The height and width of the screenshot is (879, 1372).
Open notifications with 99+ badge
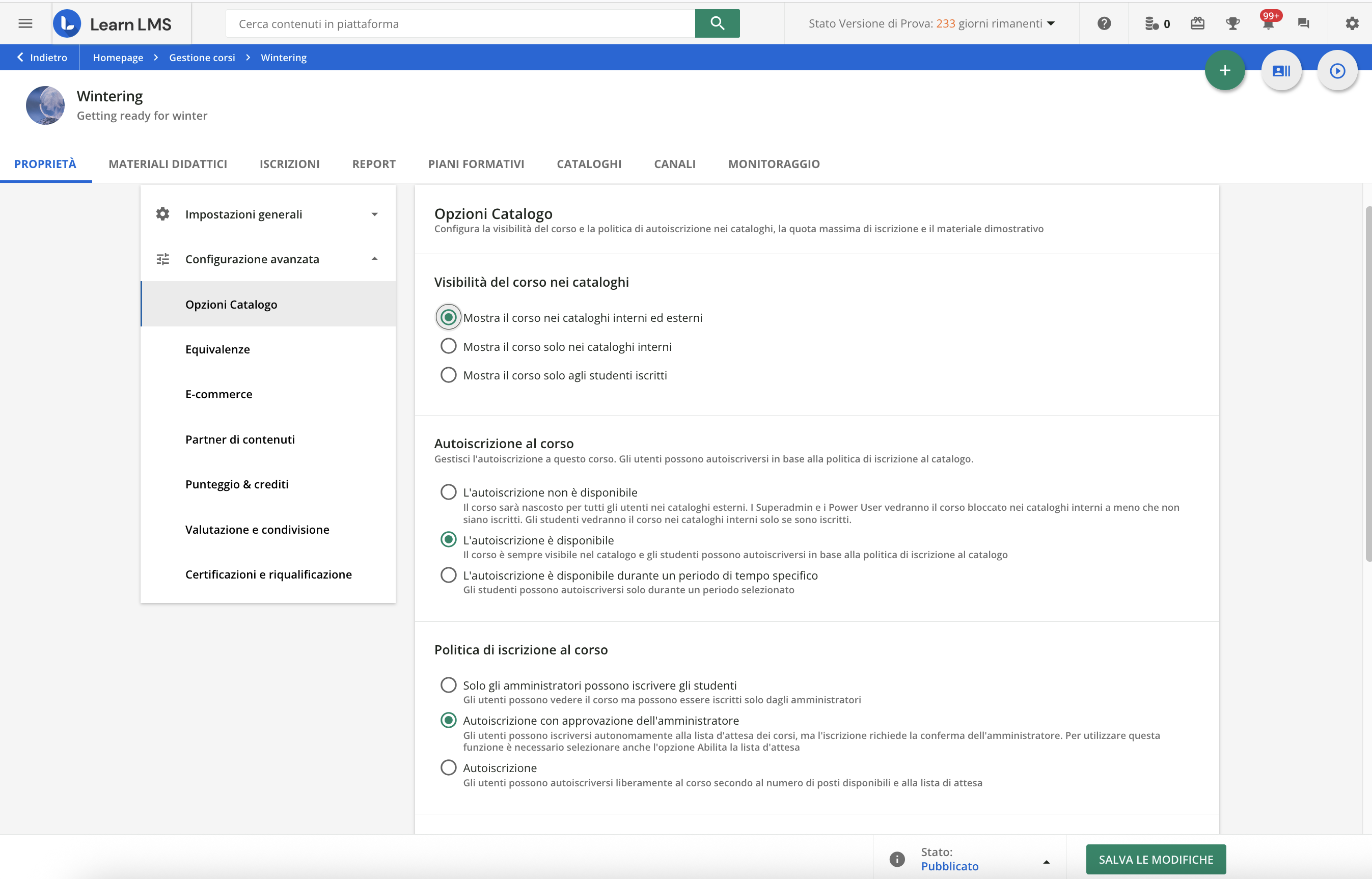pos(1269,22)
